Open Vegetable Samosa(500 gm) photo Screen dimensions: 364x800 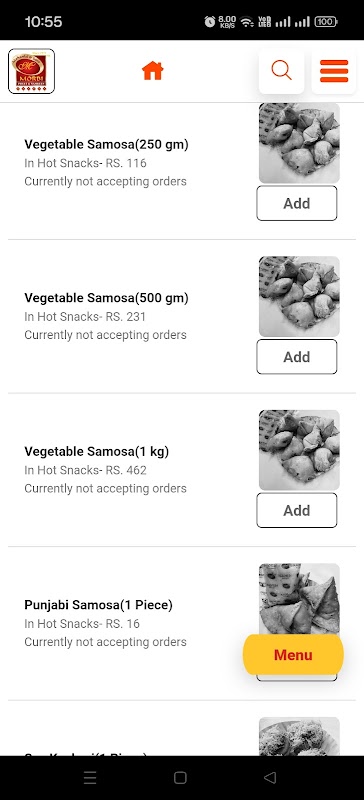tap(299, 296)
